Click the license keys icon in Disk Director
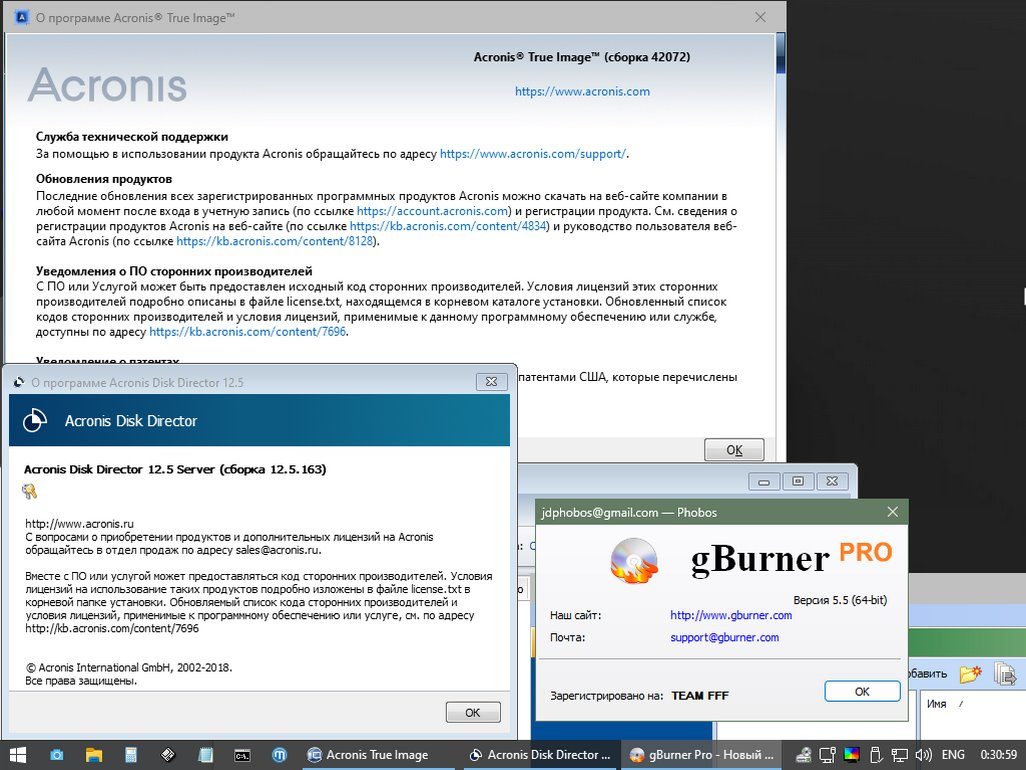This screenshot has height=770, width=1026. (29, 491)
